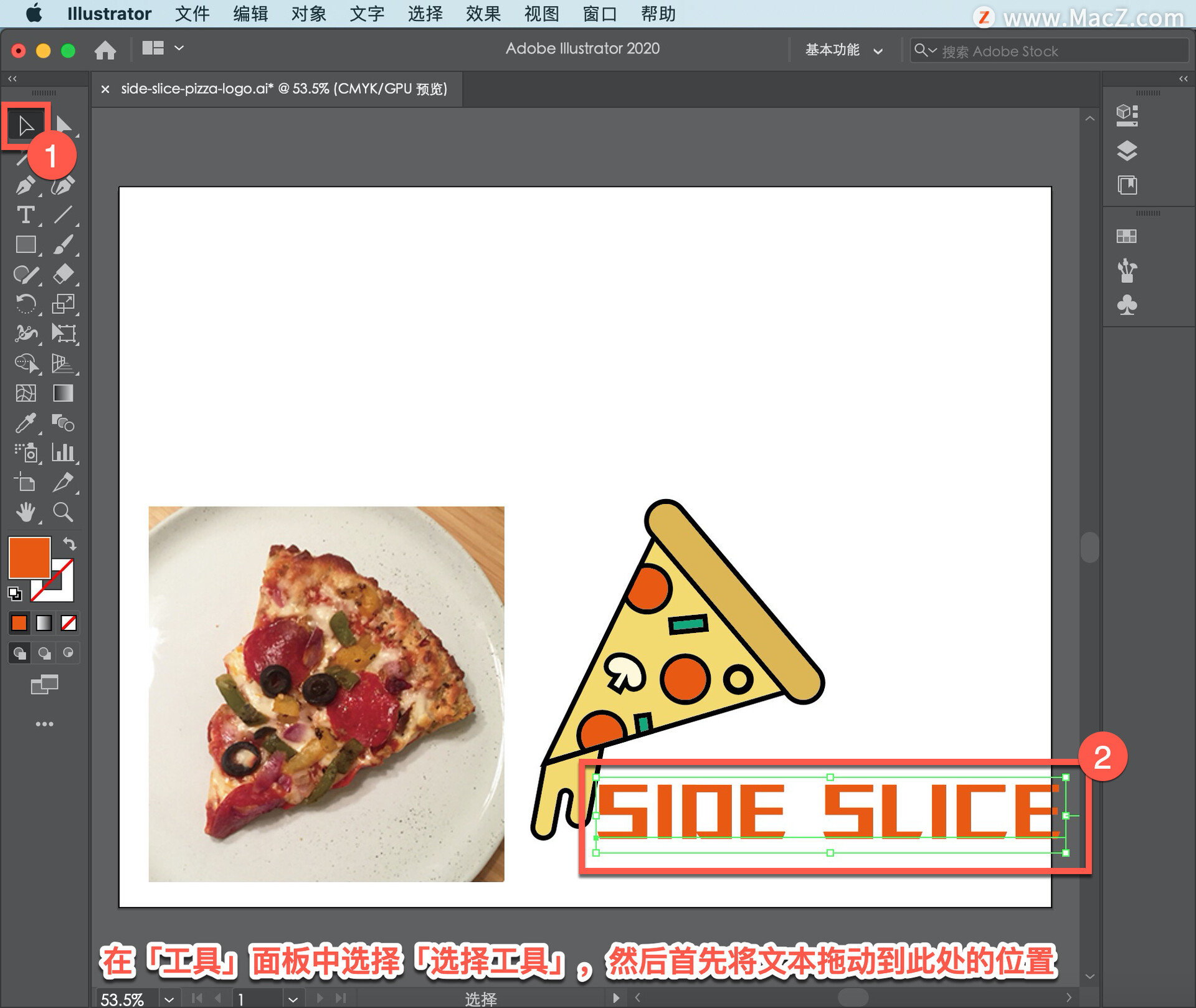Screen dimensions: 1196x1008
Task: Open the Properties panel icon
Action: 1127,115
